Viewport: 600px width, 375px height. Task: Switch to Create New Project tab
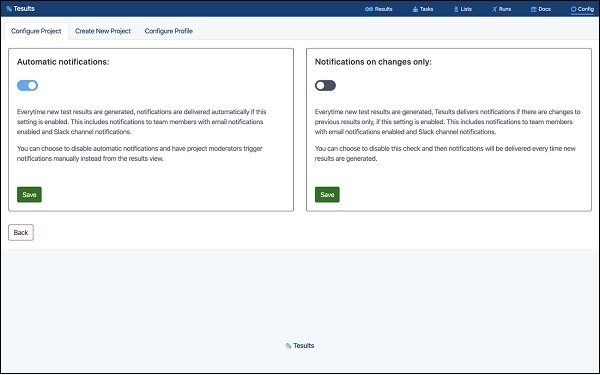pyautogui.click(x=103, y=31)
